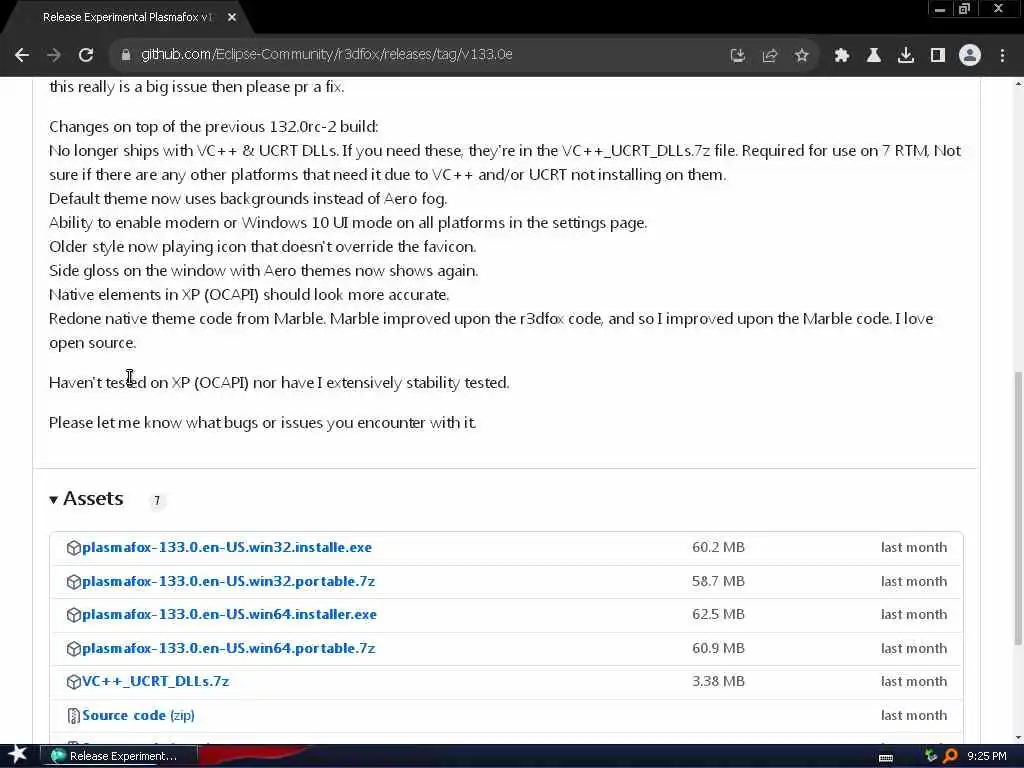Click the 9:25 PM taskbar clock
Screen dimensions: 1024x768
(987, 756)
